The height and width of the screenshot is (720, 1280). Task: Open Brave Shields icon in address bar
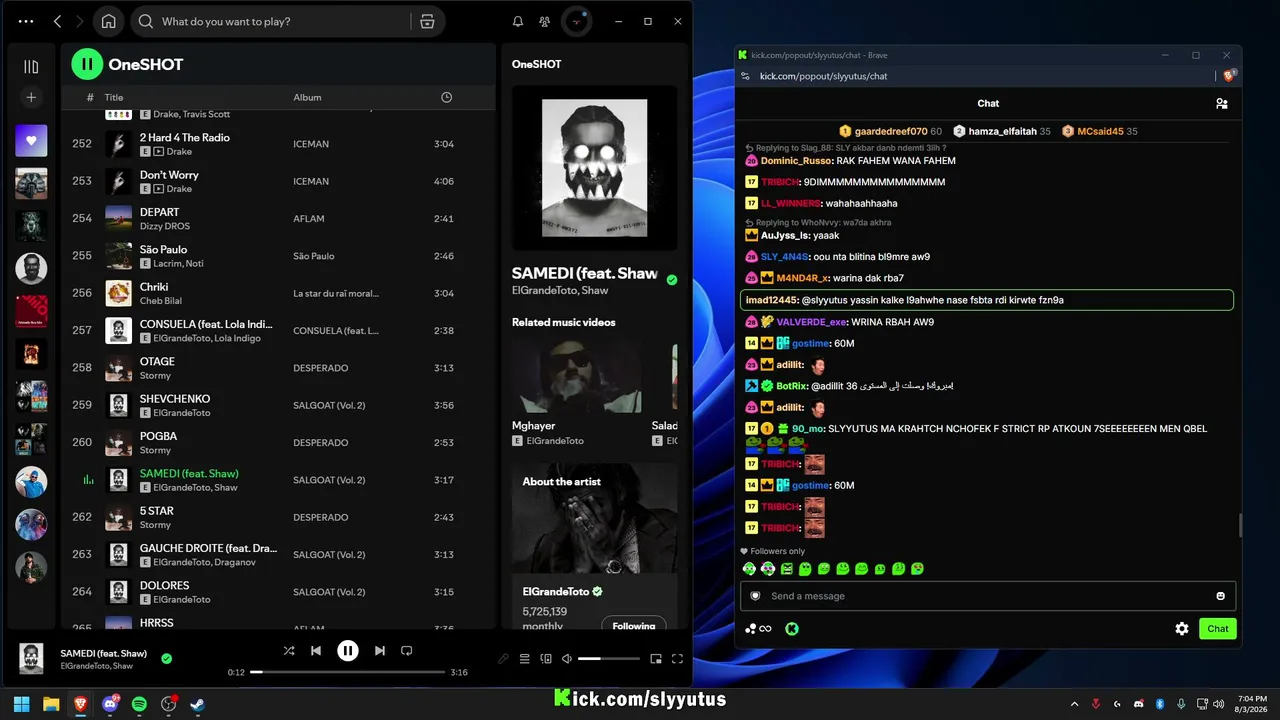1229,76
